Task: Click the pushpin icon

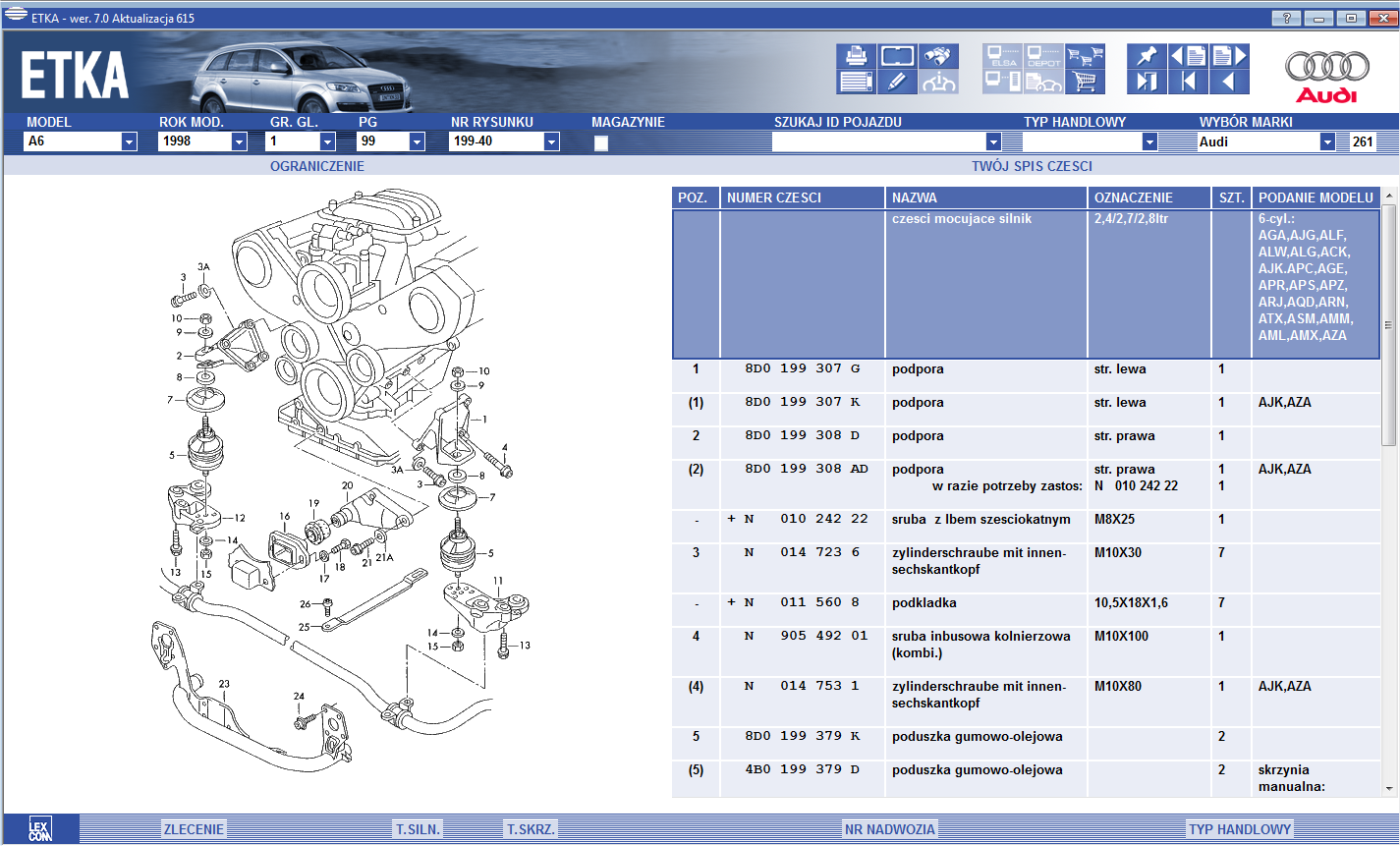Action: tap(1147, 56)
